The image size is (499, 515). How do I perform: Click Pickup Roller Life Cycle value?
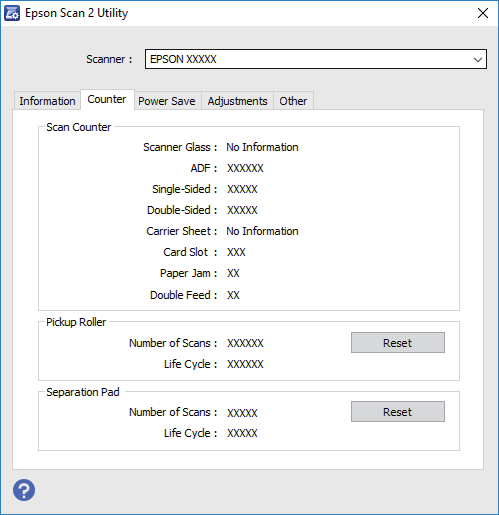(245, 364)
